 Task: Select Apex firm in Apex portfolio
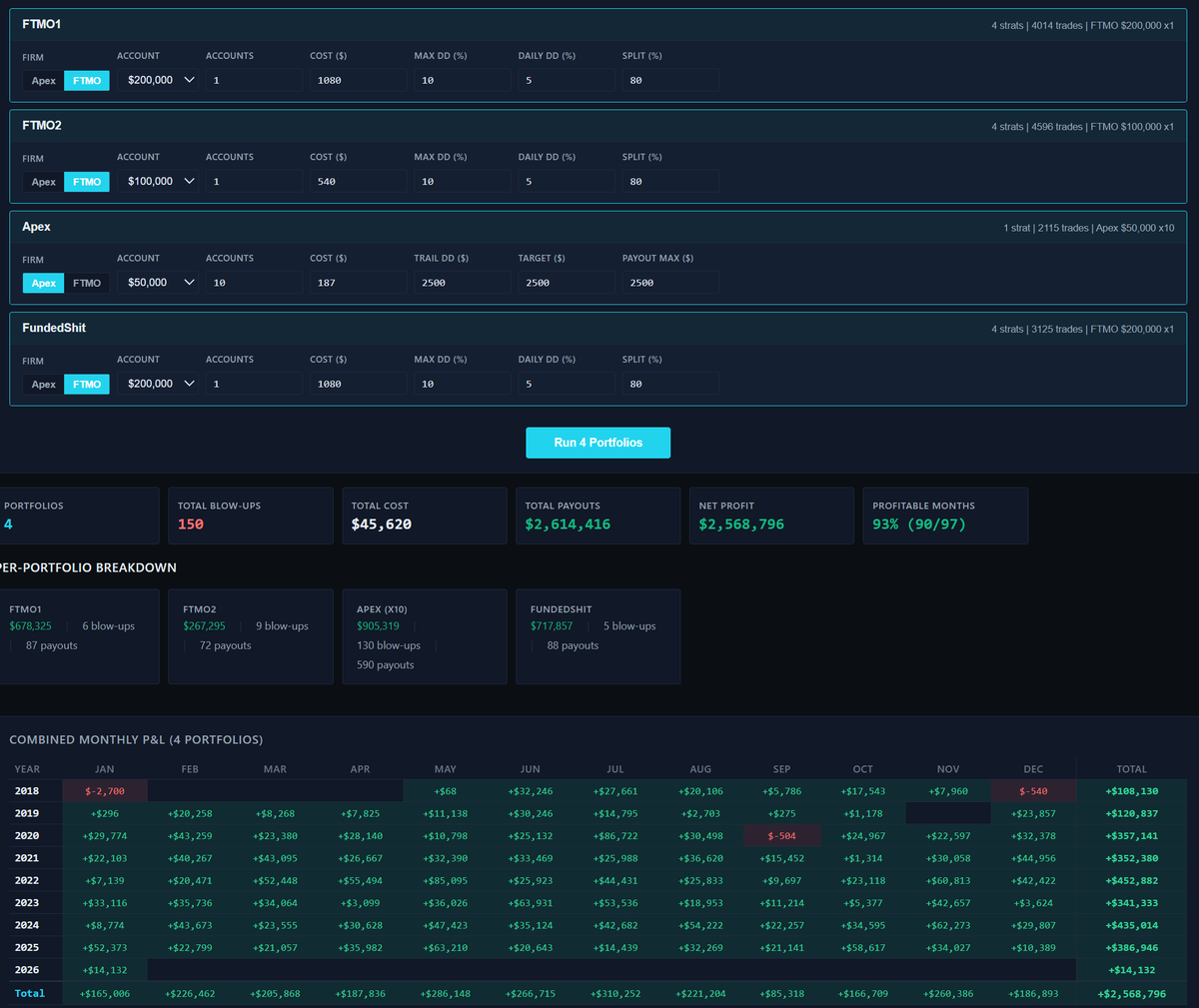click(43, 283)
